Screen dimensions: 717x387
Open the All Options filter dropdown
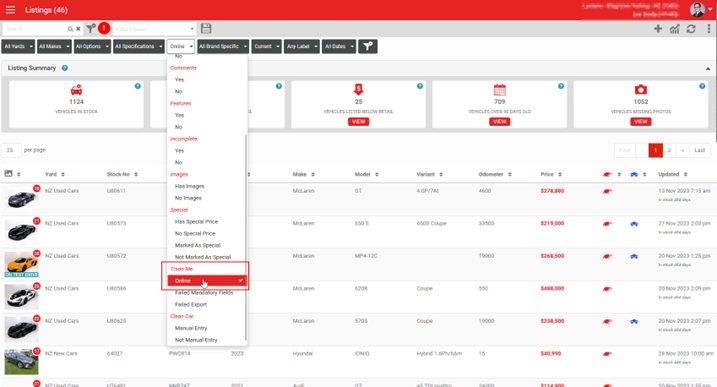[x=92, y=46]
